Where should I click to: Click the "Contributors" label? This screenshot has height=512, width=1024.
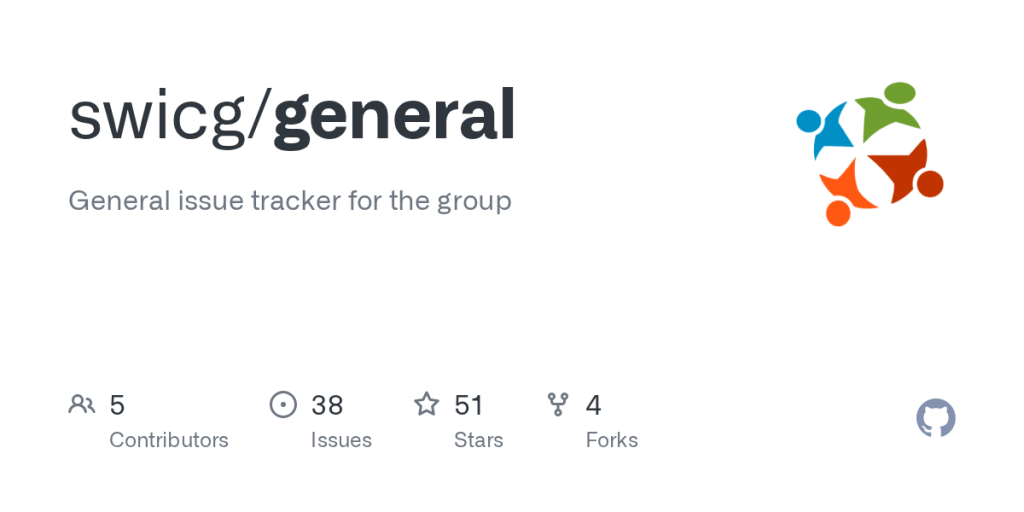[169, 440]
